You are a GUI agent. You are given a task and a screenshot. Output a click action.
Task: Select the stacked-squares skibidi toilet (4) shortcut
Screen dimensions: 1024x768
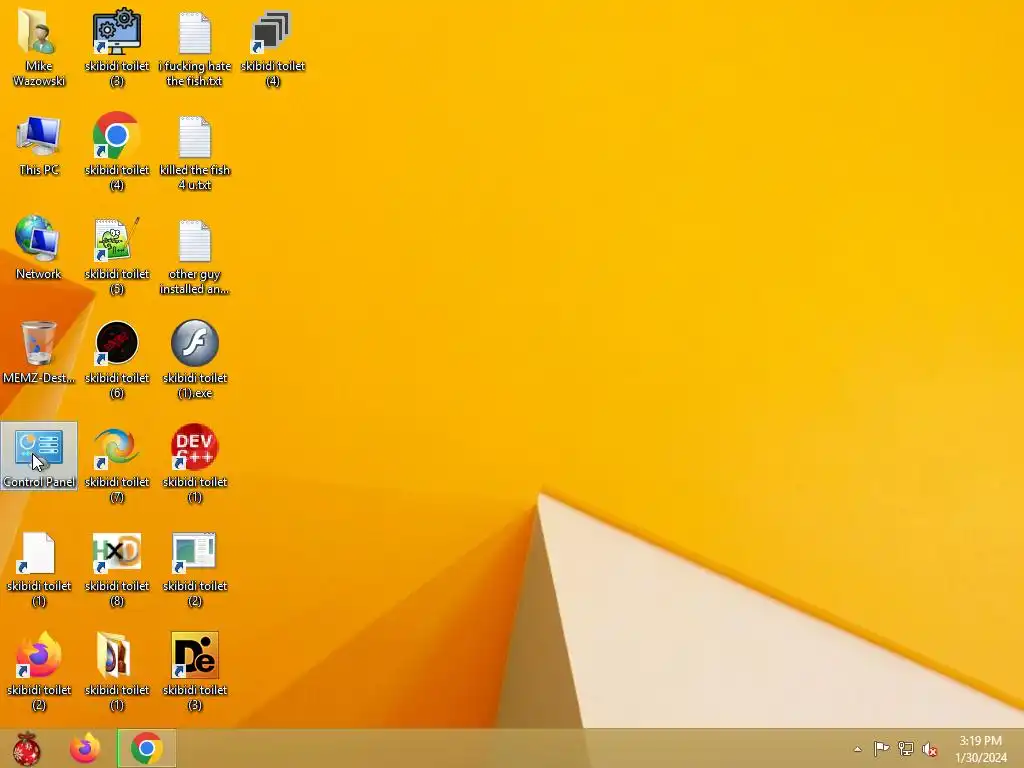[273, 47]
